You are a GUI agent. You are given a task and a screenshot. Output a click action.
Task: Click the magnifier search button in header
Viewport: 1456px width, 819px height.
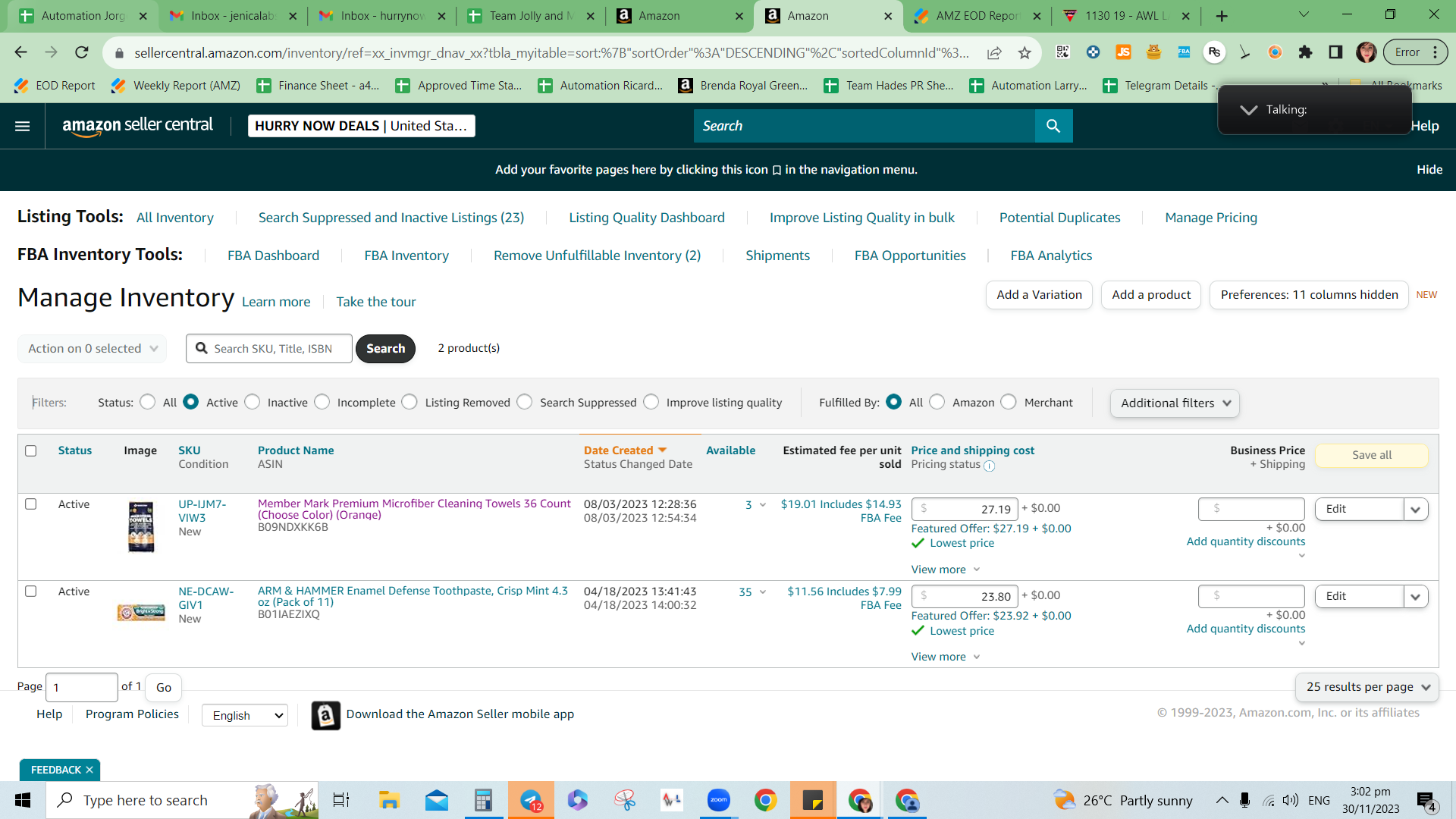(1053, 126)
